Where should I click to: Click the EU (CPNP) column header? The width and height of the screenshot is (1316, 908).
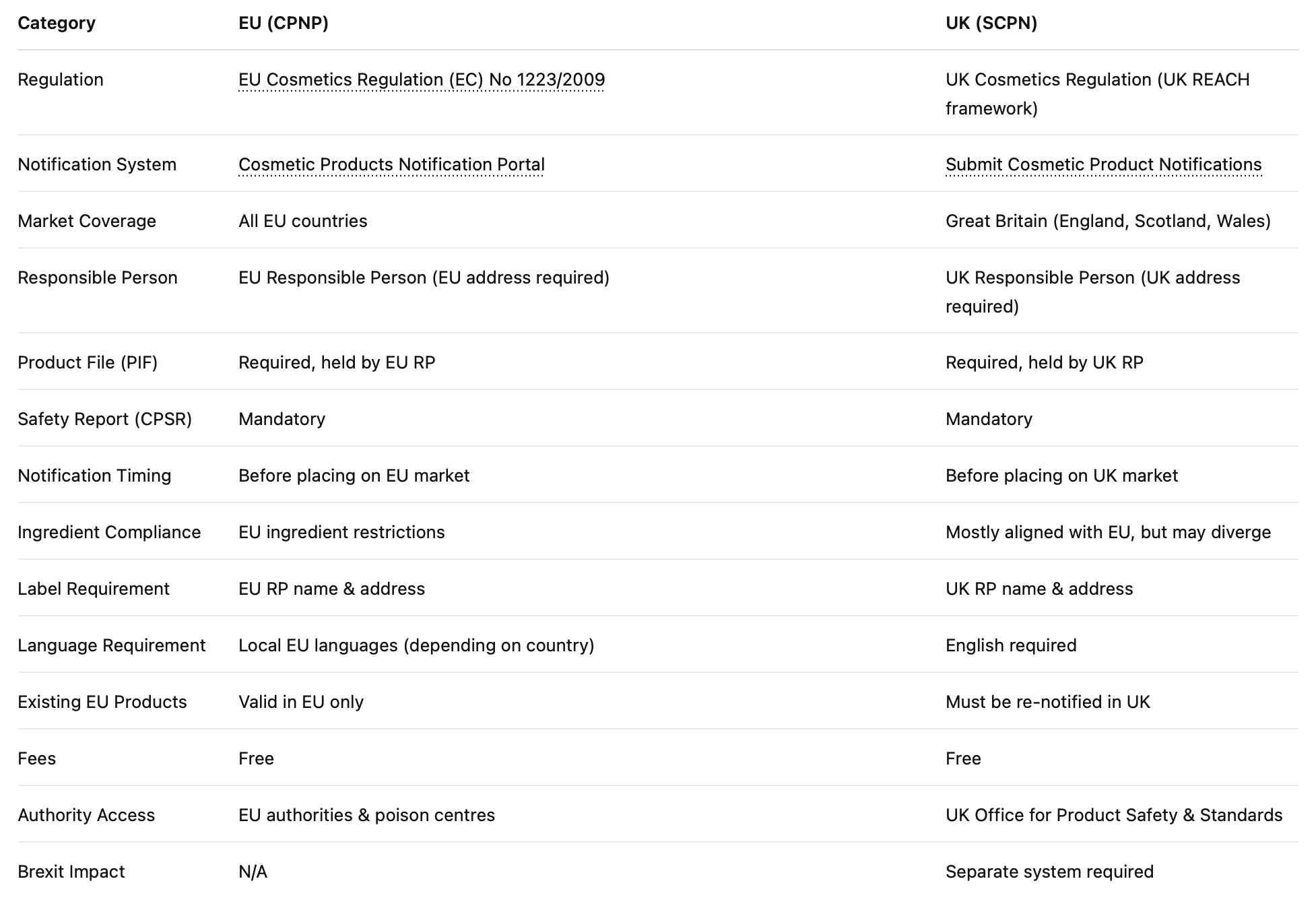(284, 23)
